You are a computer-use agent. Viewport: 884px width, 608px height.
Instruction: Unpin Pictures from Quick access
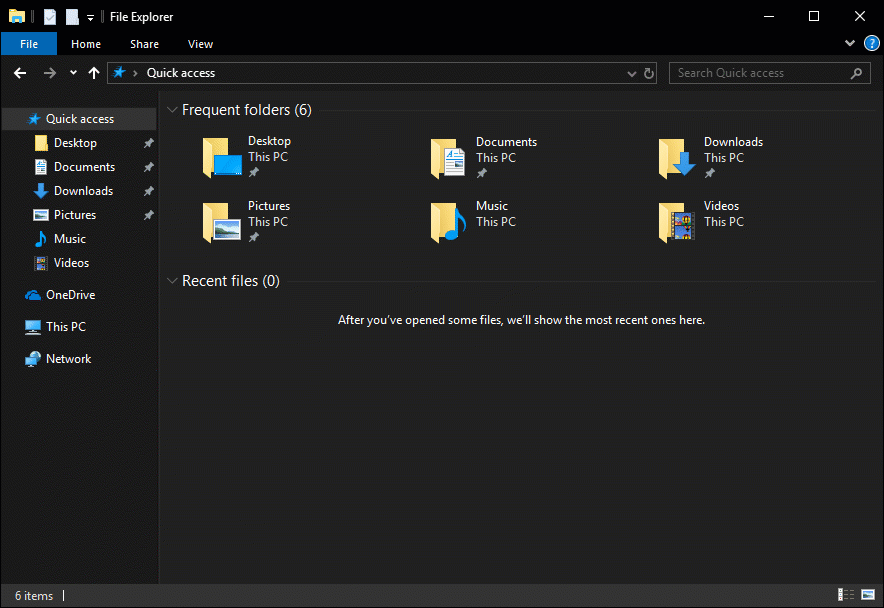point(148,214)
